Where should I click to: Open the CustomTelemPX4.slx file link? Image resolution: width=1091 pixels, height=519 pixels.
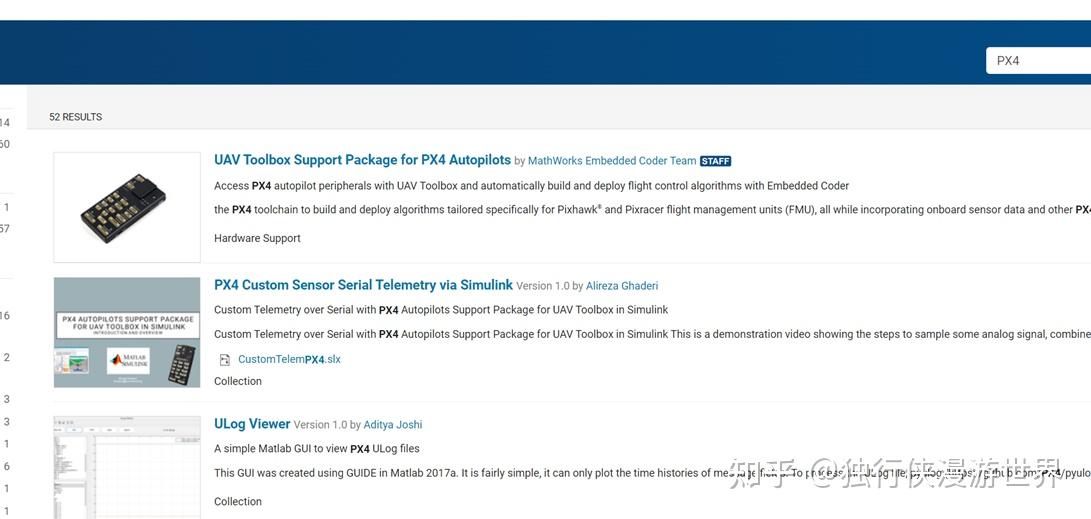(x=289, y=359)
